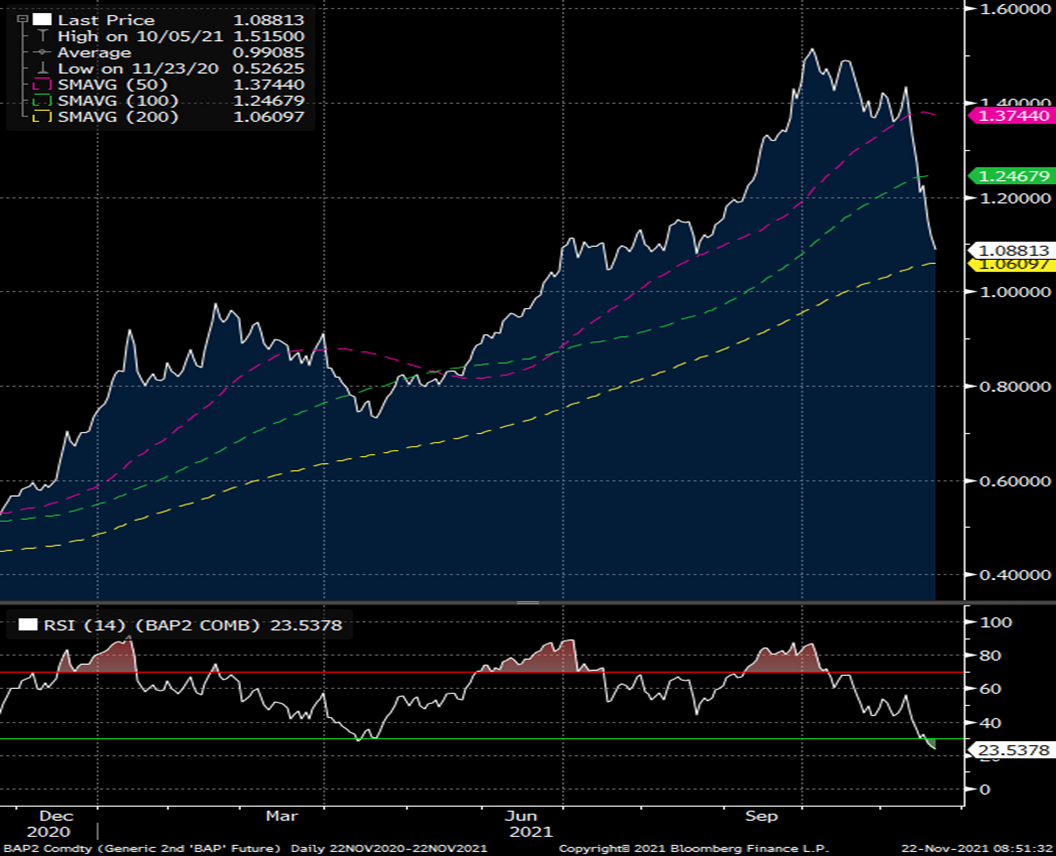The width and height of the screenshot is (1056, 856).
Task: Click the 0.99085 average value in legend
Action: tap(269, 53)
